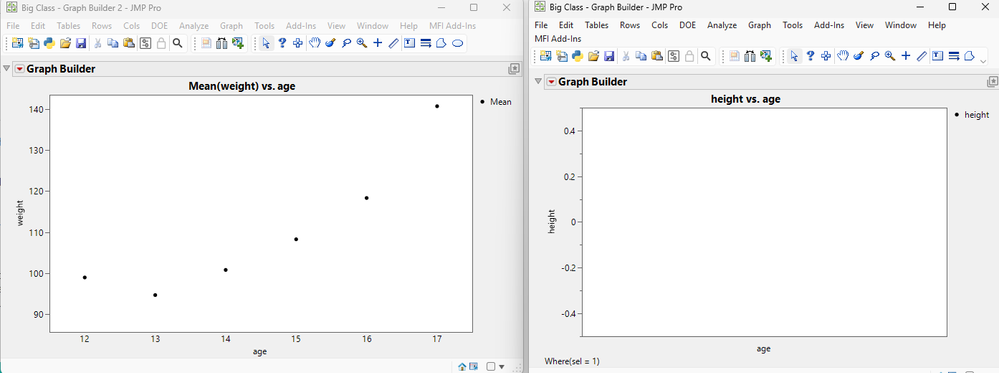Open the Analyze menu in right window
The width and height of the screenshot is (999, 373).
click(x=722, y=26)
